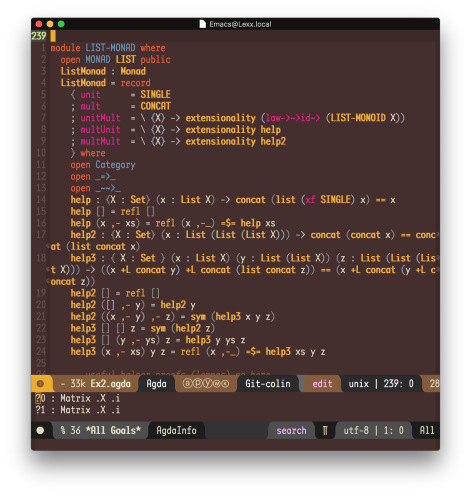Jump to goal ?1 : Matrix .X .i

pyautogui.click(x=78, y=410)
